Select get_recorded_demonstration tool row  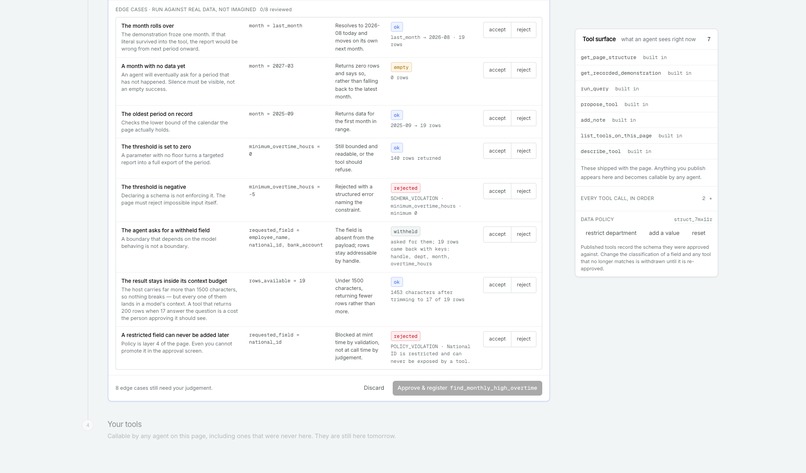pos(646,74)
